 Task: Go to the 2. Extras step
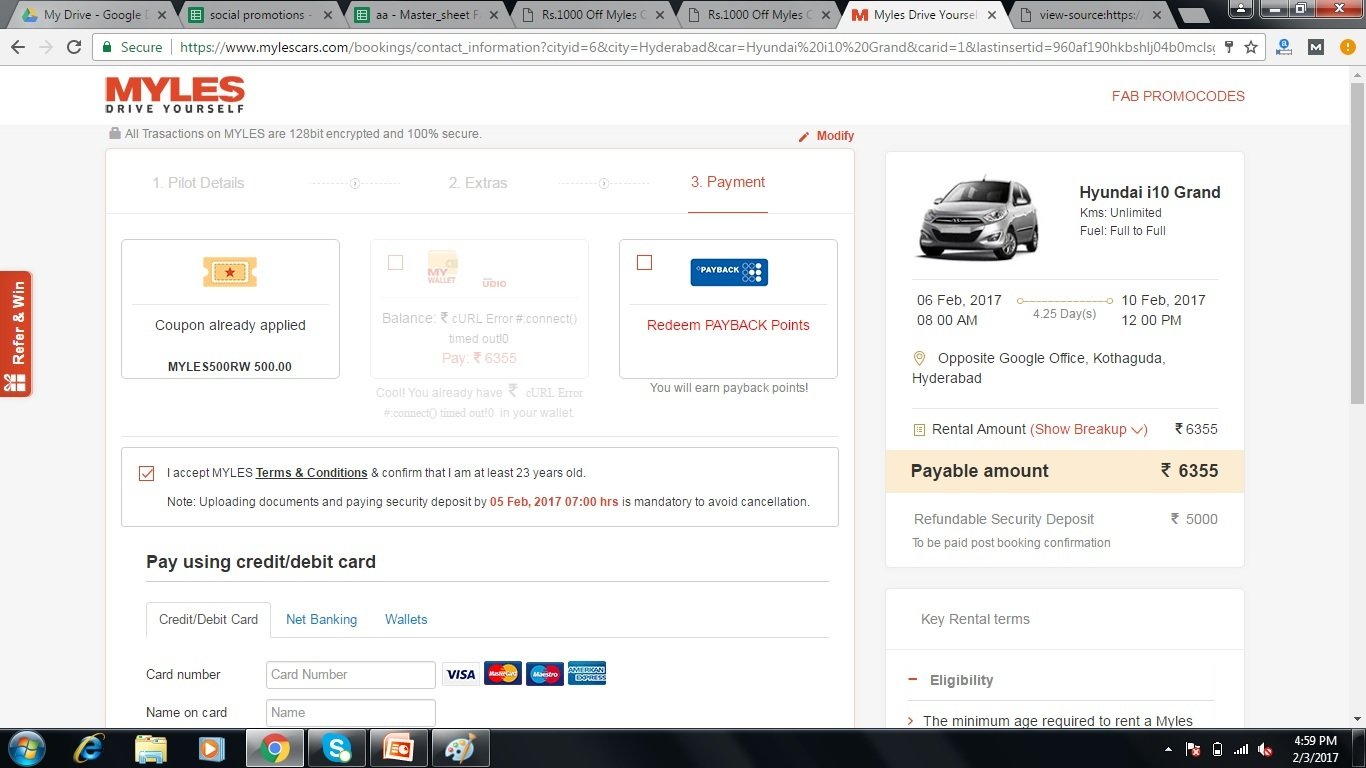[x=478, y=183]
